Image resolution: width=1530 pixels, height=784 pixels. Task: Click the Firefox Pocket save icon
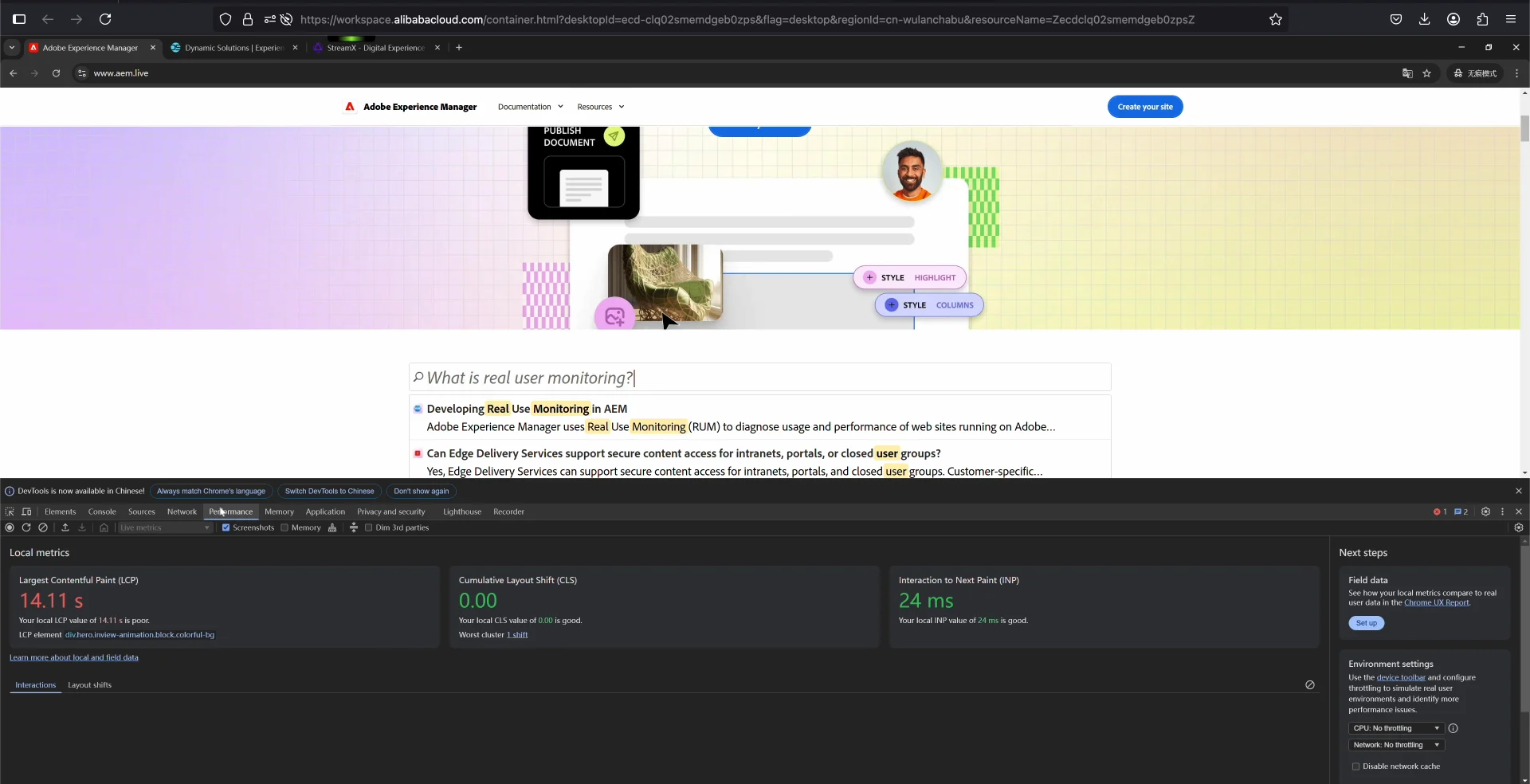(1396, 19)
